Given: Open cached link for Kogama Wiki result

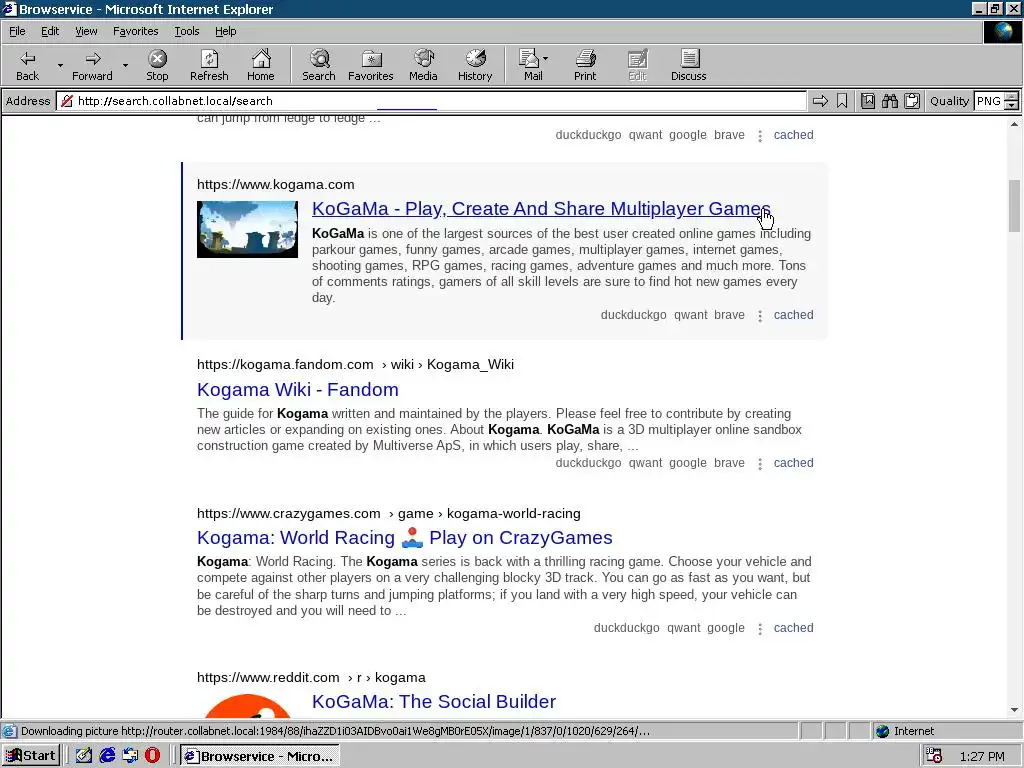Looking at the screenshot, I should pos(793,463).
